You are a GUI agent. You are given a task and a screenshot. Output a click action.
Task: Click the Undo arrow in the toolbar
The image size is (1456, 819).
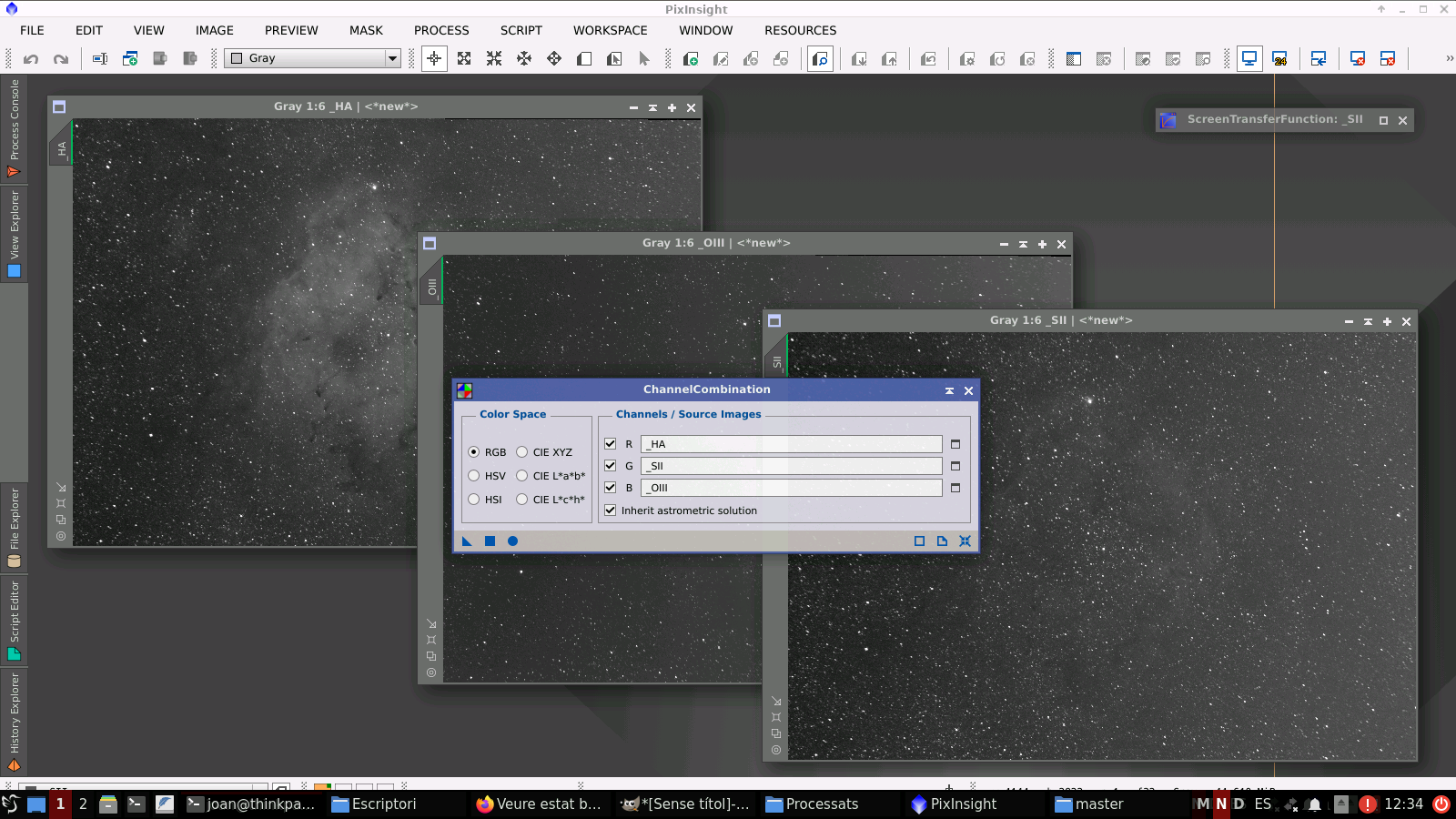tap(31, 59)
